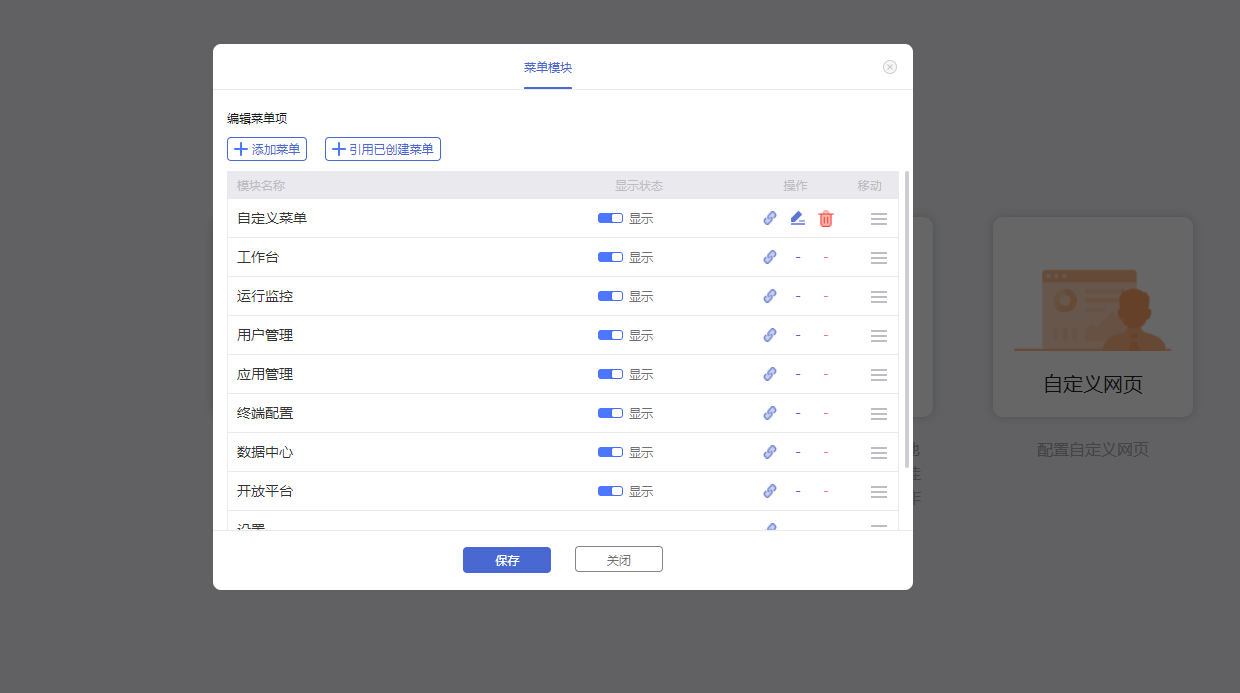Image resolution: width=1240 pixels, height=693 pixels.
Task: Click the drag handle for 运行监控
Action: click(879, 297)
